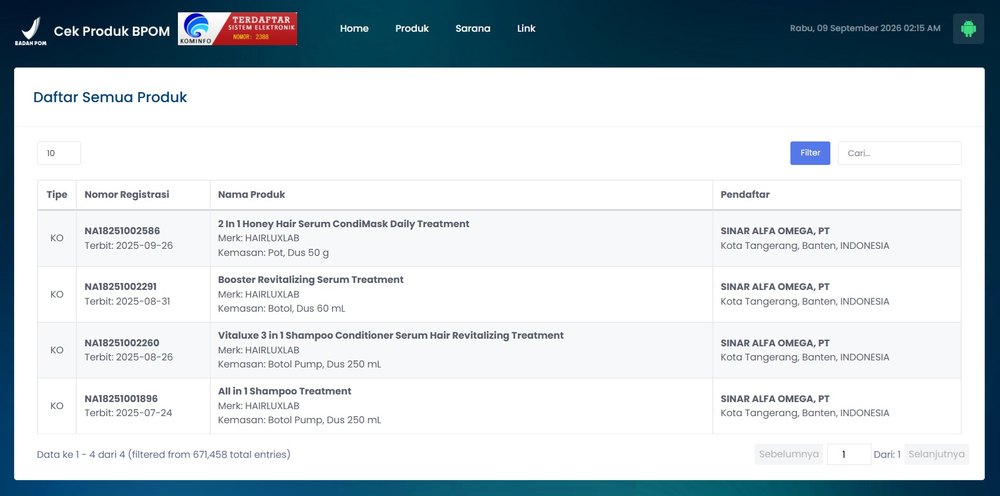Click the Sebelumnya pagination button
Screen dimensions: 1000x496
(x=788, y=455)
